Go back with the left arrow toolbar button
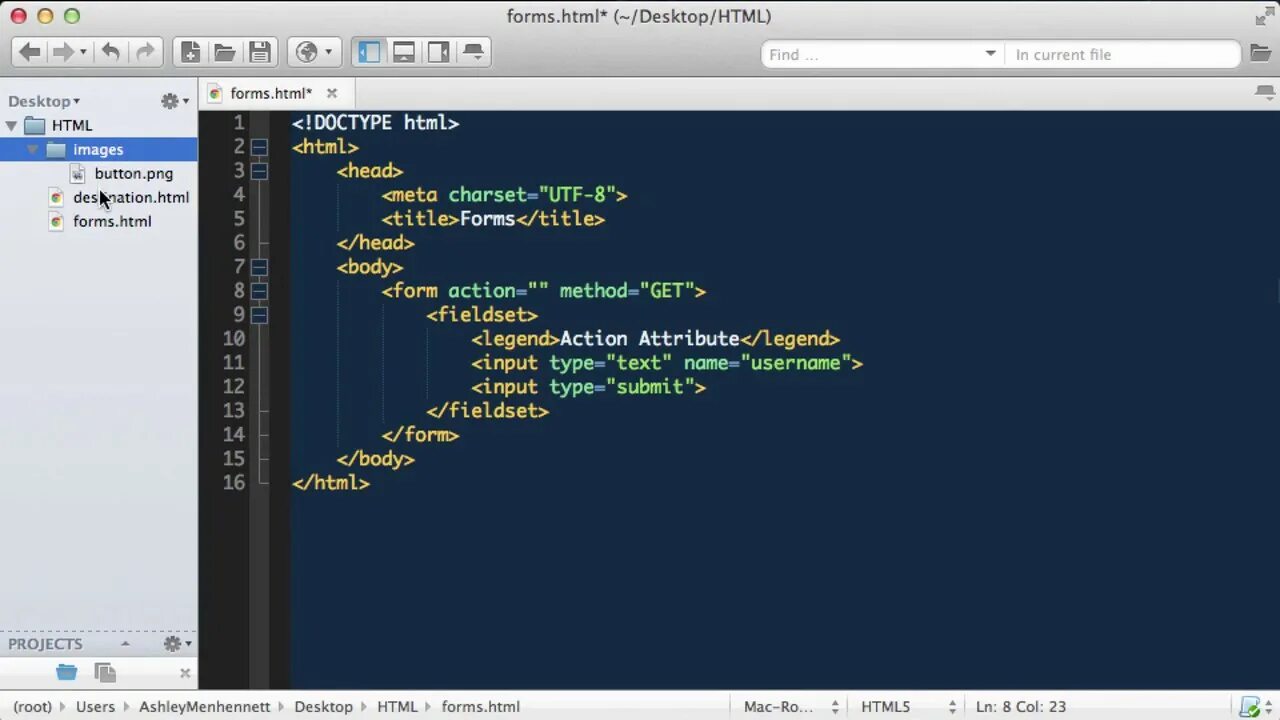The image size is (1280, 720). pos(30,52)
